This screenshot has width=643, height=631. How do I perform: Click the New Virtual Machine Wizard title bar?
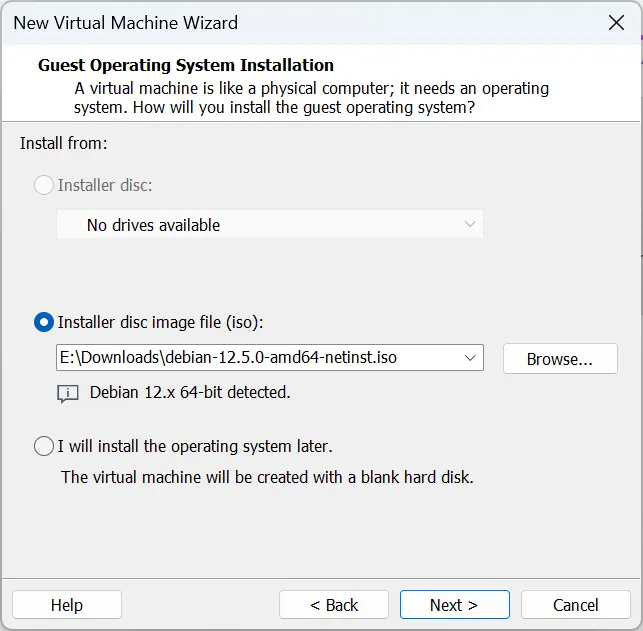[x=300, y=22]
